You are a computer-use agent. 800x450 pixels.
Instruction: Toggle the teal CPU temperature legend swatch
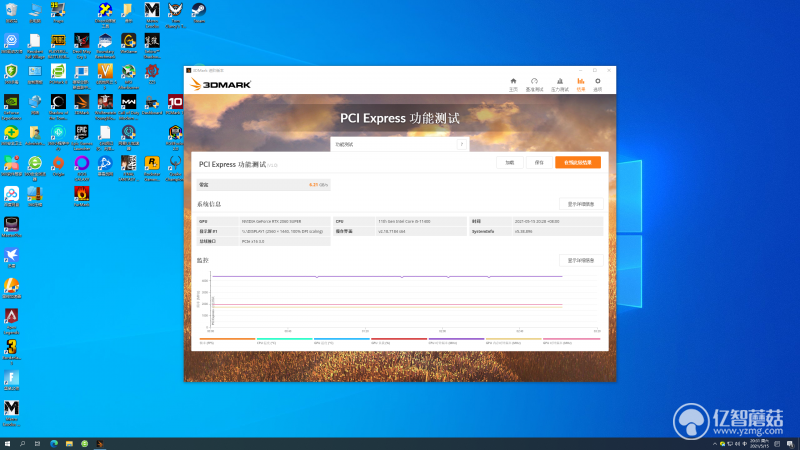coord(284,339)
